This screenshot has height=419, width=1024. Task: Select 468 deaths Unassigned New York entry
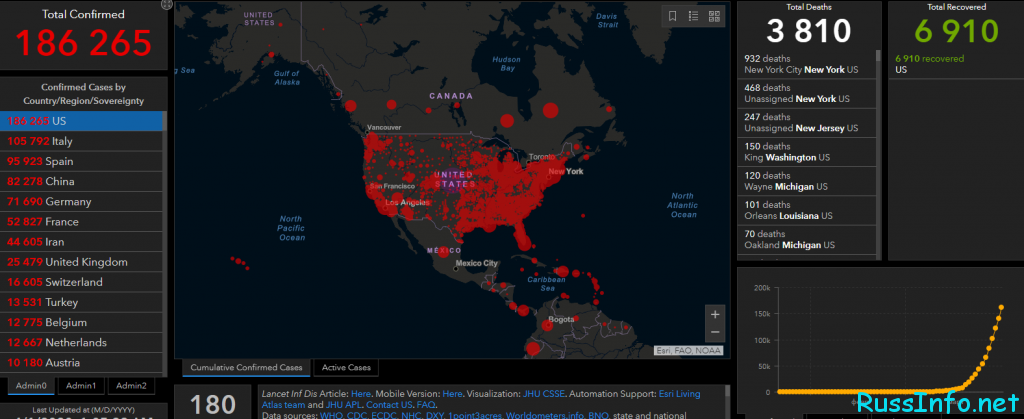pos(806,93)
